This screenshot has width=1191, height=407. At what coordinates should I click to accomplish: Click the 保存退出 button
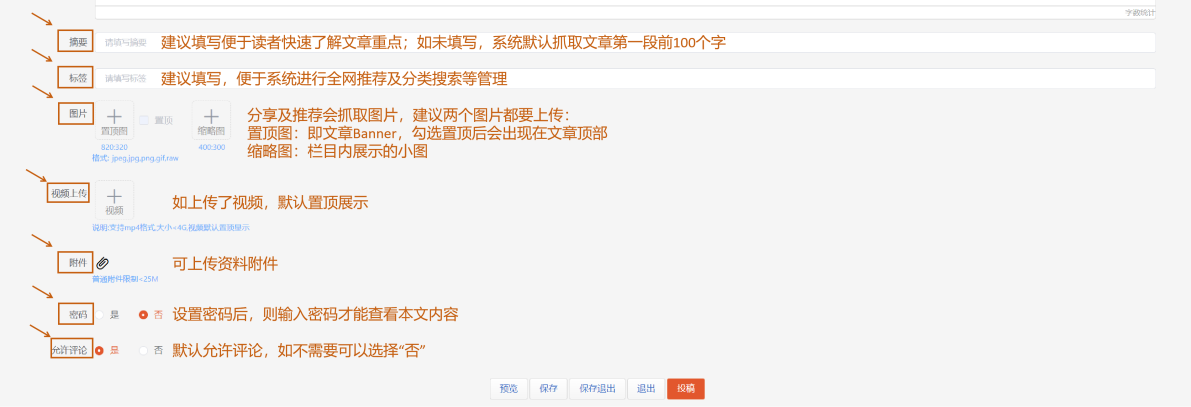(598, 389)
